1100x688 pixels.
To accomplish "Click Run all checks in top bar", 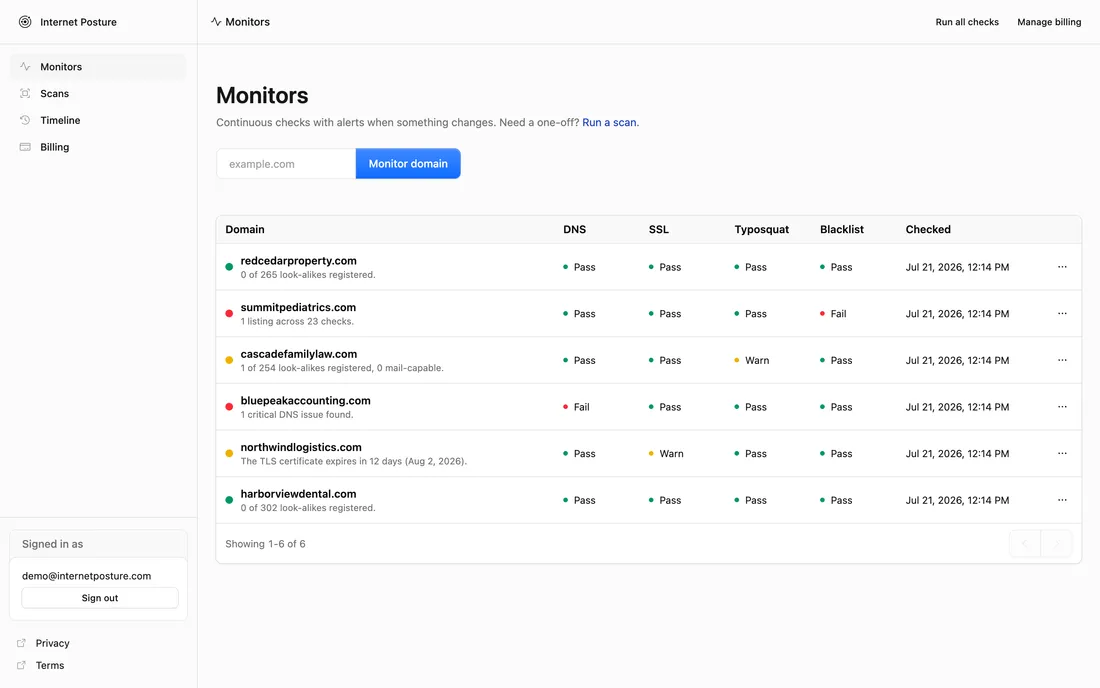I will tap(967, 22).
